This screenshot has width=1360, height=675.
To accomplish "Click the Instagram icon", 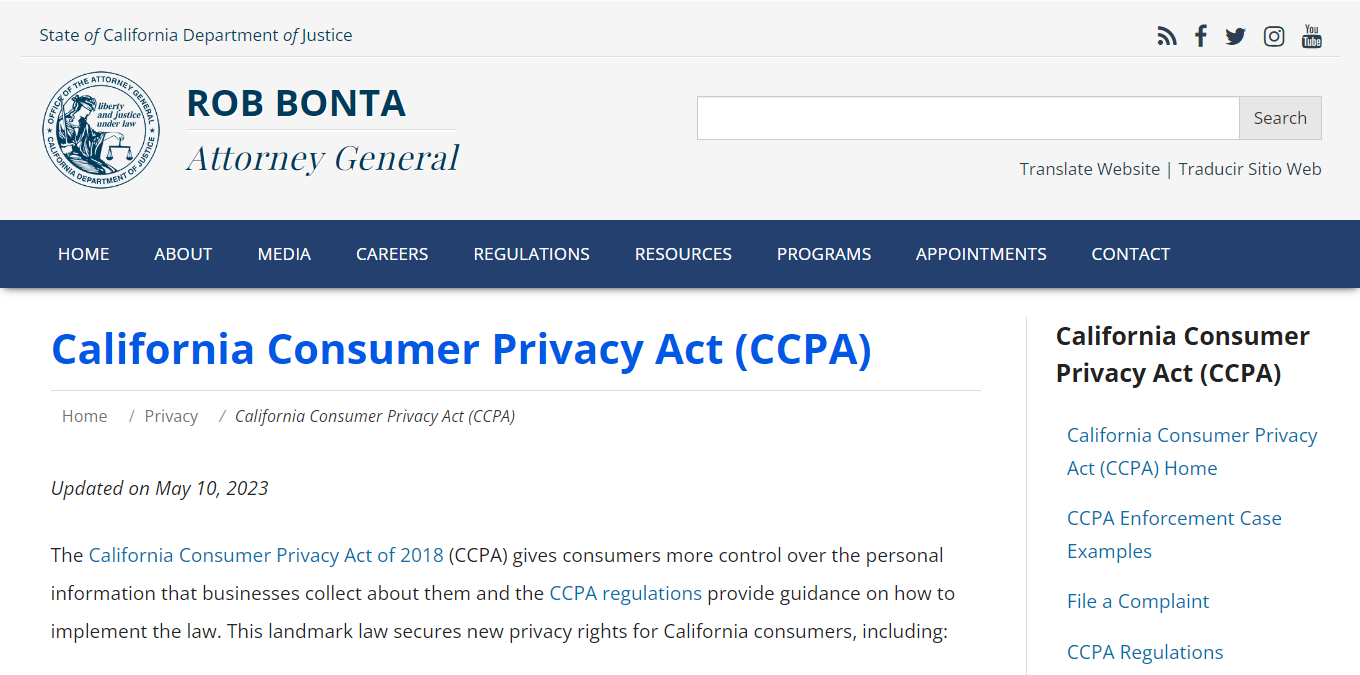I will pos(1273,35).
